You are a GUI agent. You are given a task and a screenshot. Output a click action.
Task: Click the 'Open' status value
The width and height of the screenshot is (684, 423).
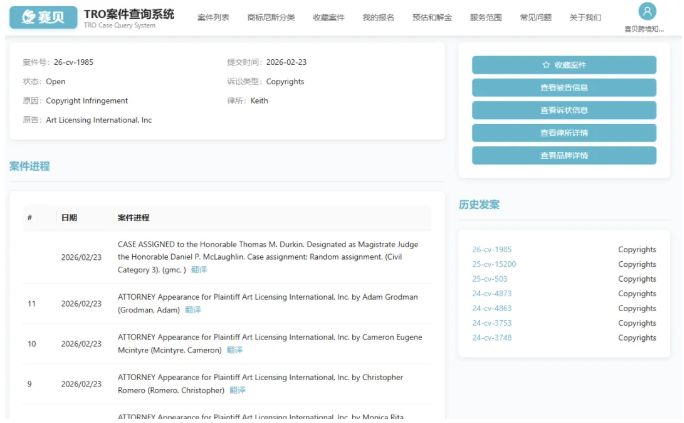(x=55, y=82)
